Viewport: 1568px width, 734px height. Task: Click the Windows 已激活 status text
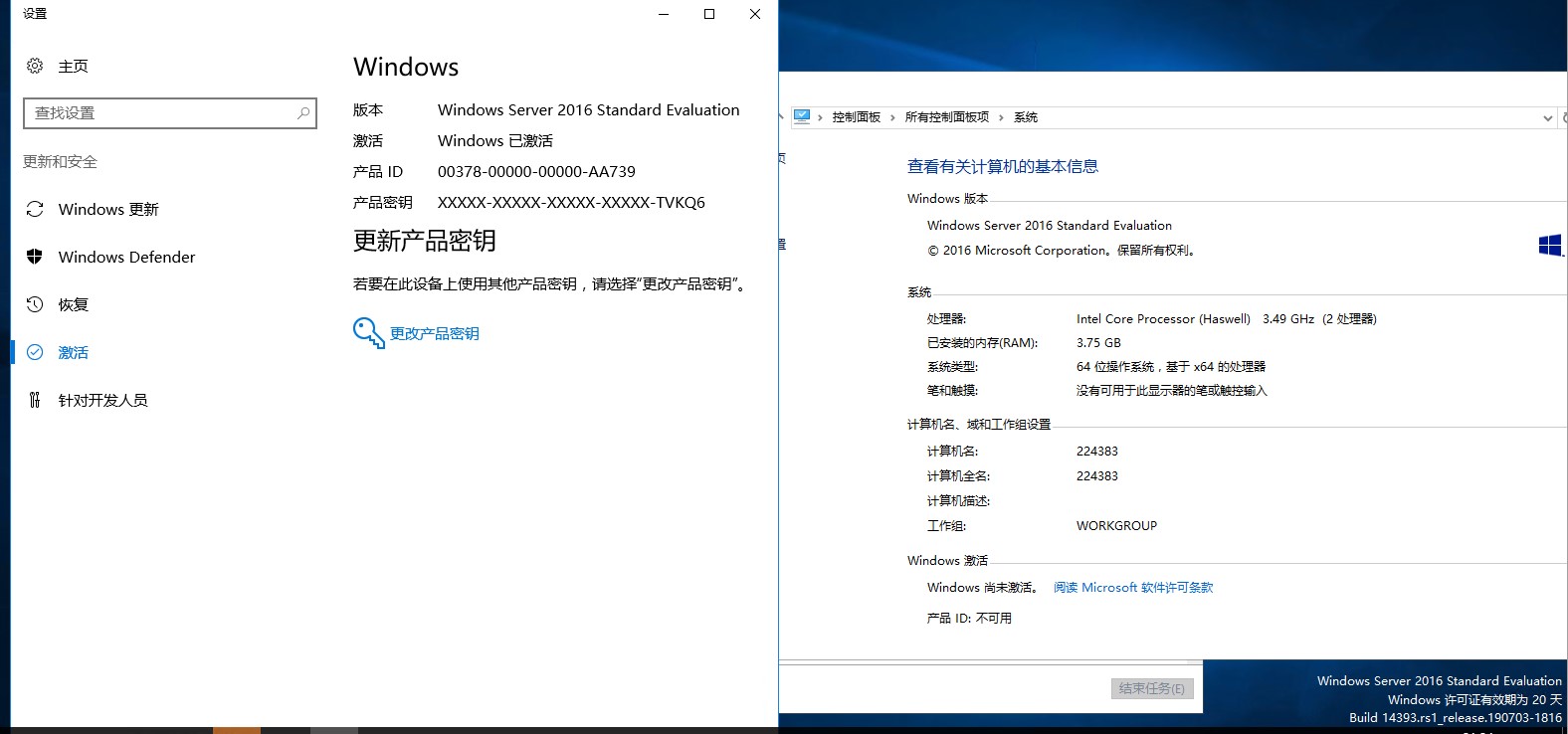(495, 141)
